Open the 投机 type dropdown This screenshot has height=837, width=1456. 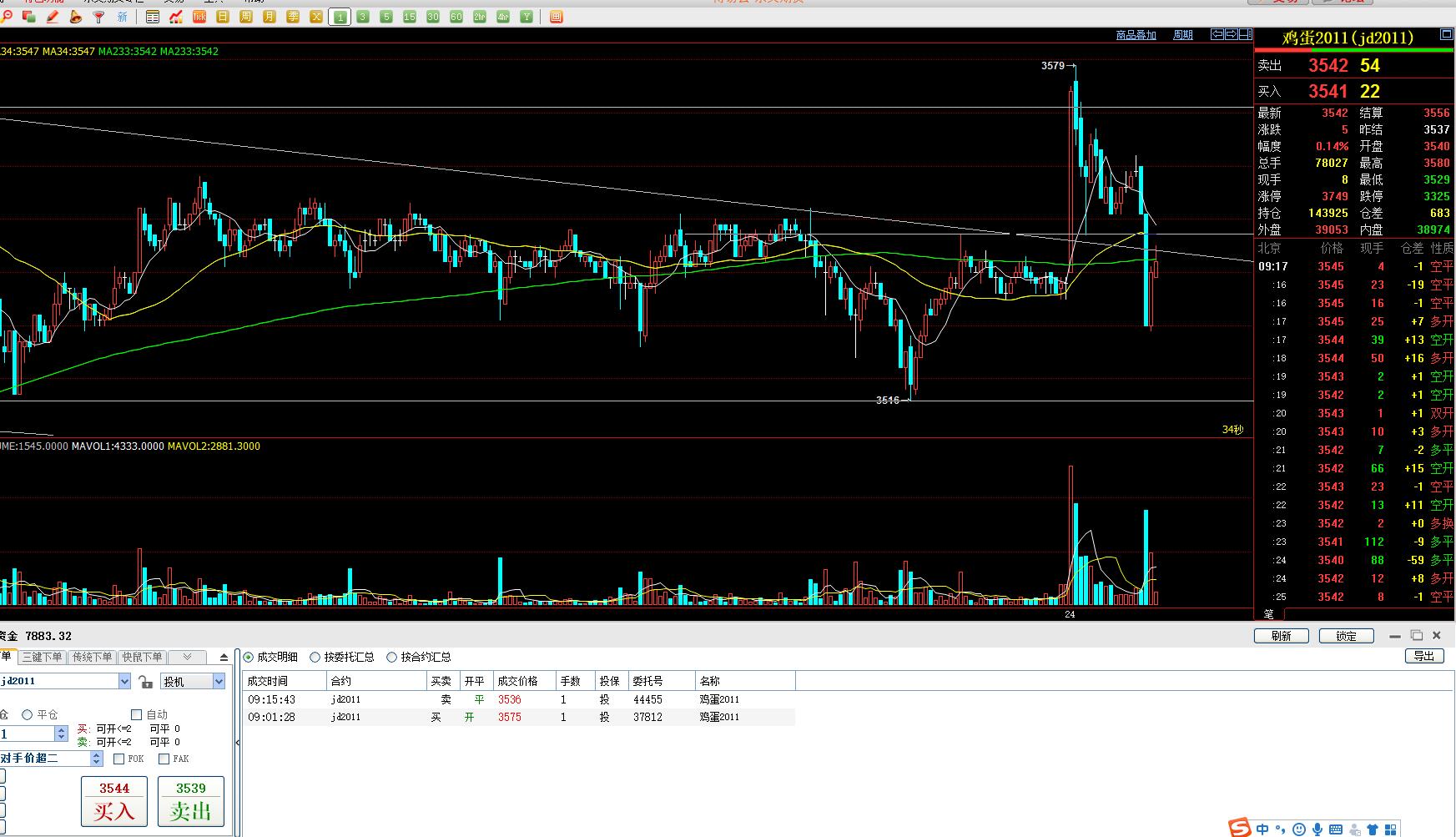point(219,682)
